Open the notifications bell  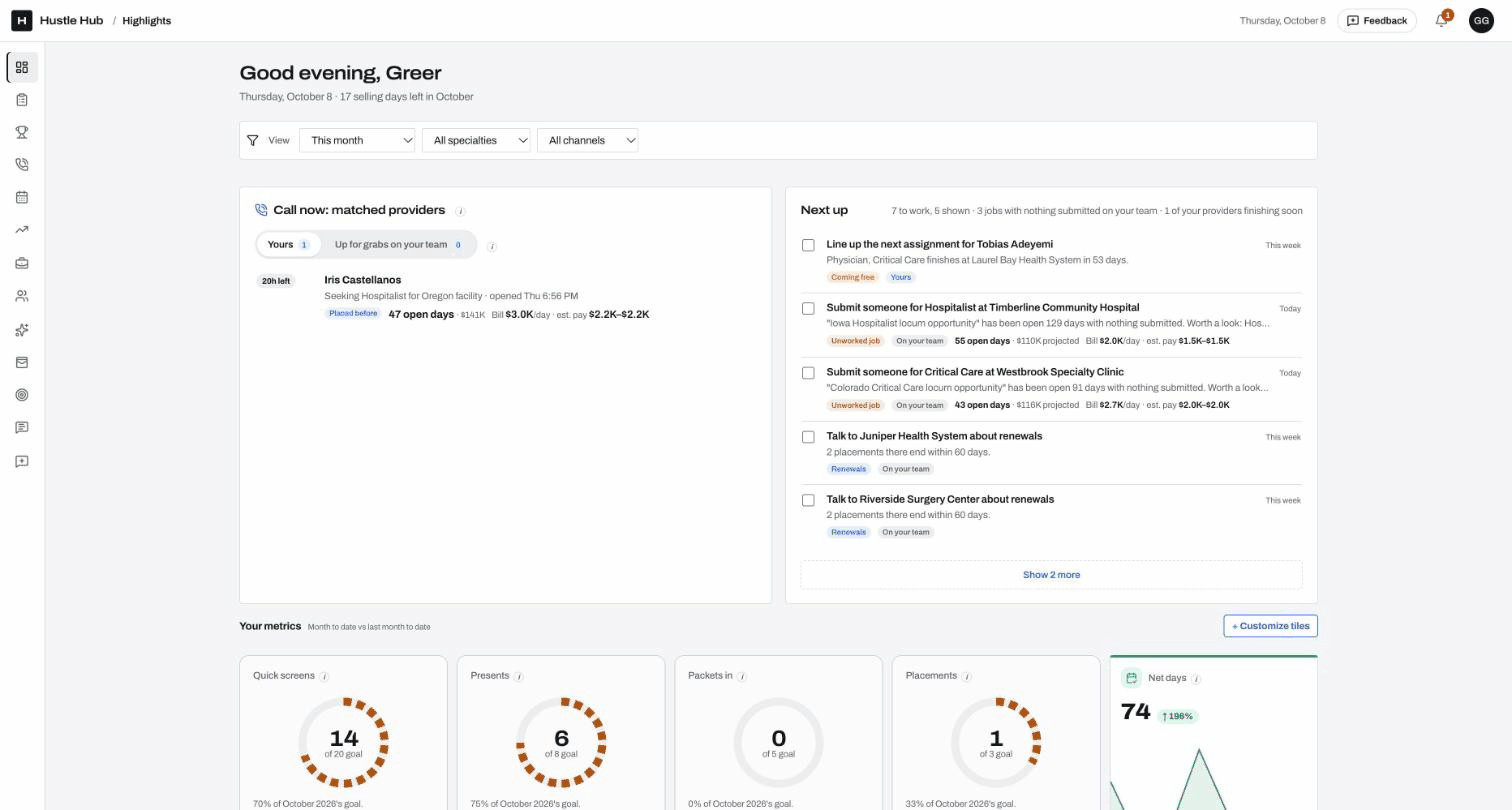coord(1442,20)
